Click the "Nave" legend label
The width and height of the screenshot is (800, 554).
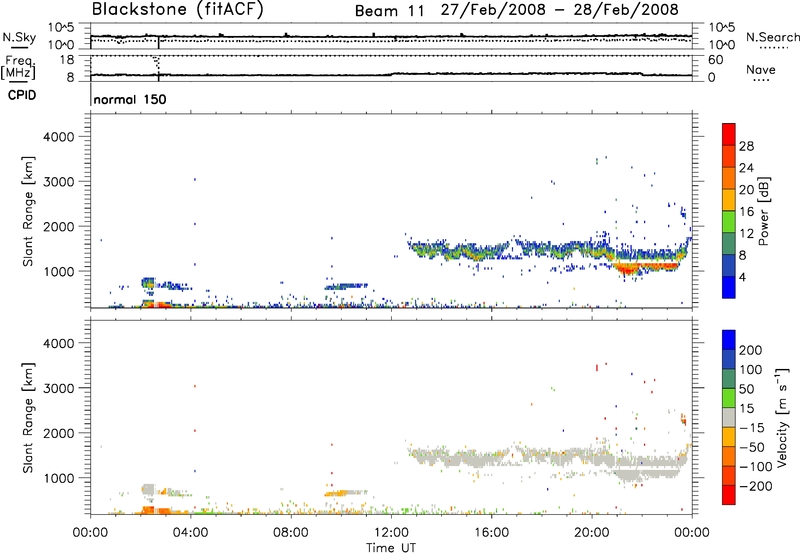tap(761, 70)
